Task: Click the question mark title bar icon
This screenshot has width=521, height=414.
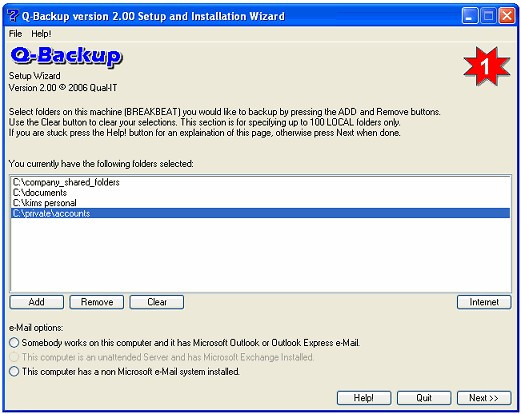Action: point(13,16)
